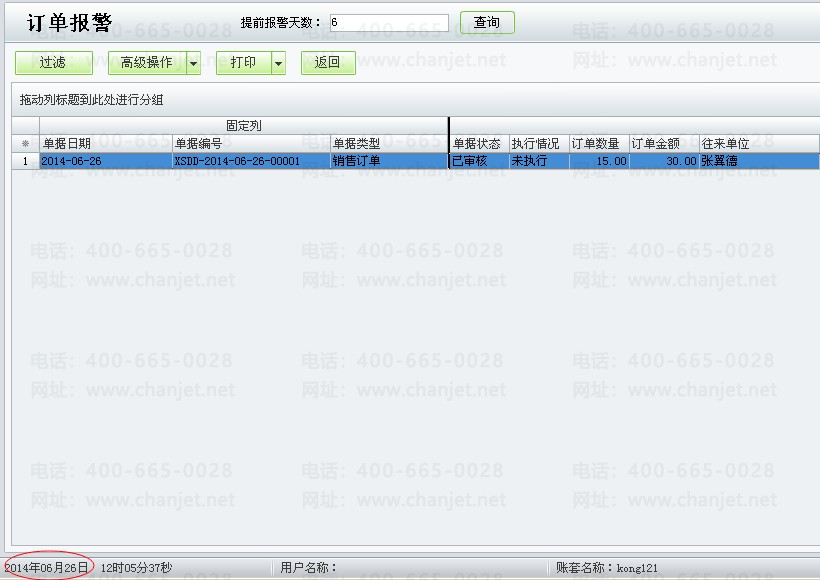This screenshot has width=820, height=580.
Task: Sort by the 订单金额 column header
Action: click(x=663, y=143)
